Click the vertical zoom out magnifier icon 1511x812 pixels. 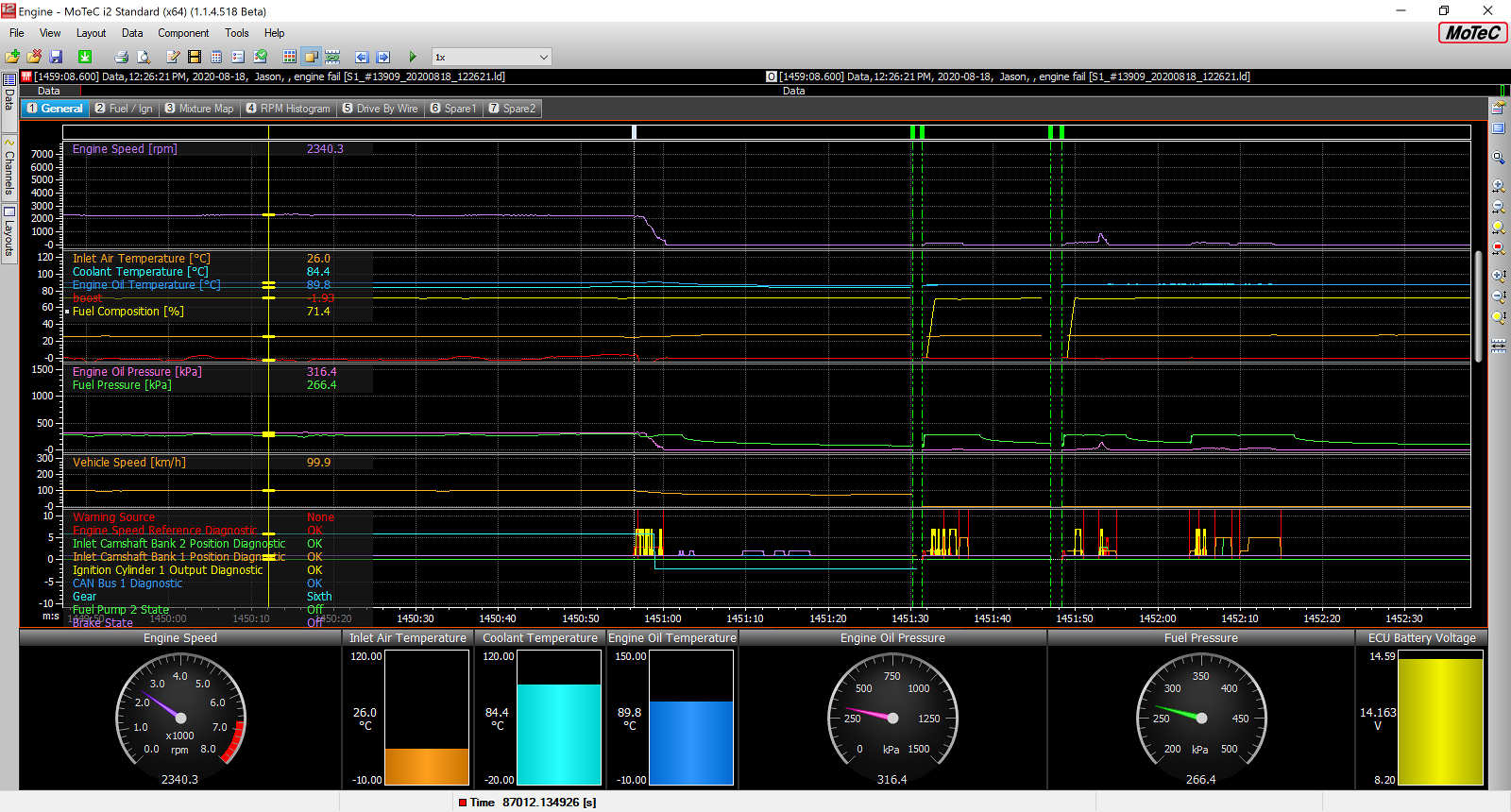pos(1498,296)
